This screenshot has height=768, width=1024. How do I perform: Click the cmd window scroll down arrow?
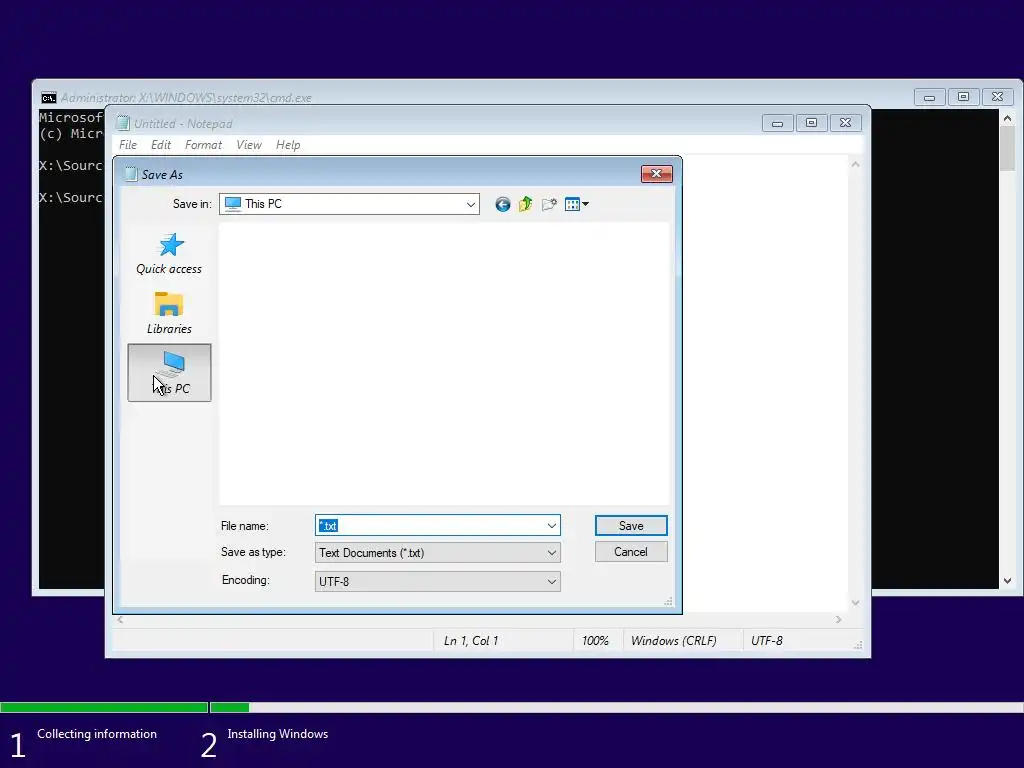(1008, 581)
